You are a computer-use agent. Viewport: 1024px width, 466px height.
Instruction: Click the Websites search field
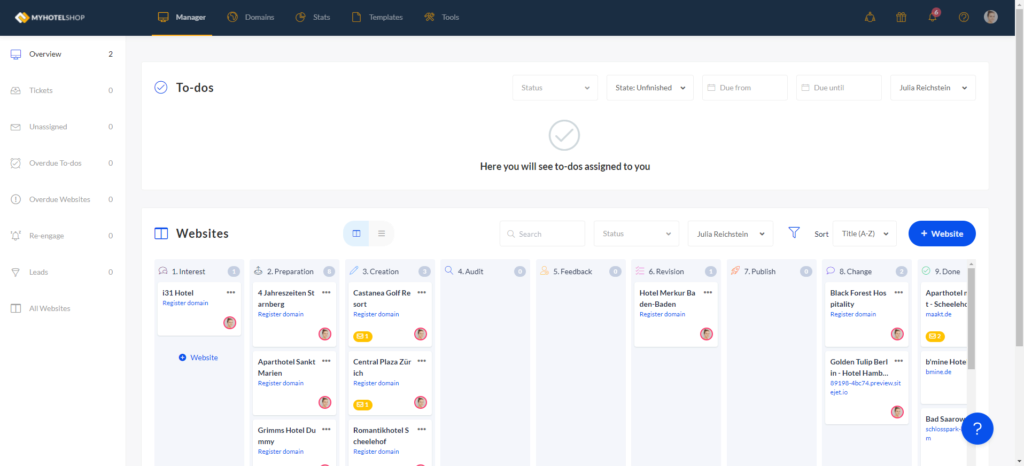[542, 233]
